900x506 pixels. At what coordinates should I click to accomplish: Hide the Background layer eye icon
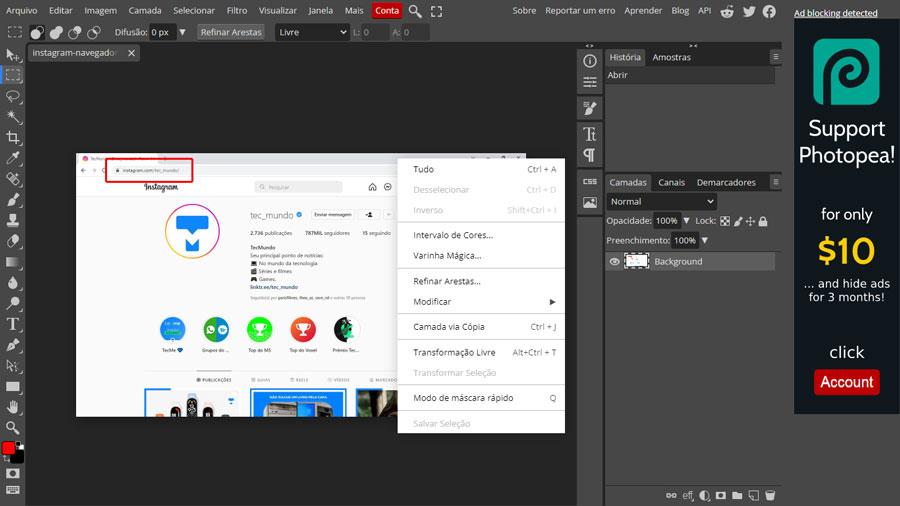(614, 262)
